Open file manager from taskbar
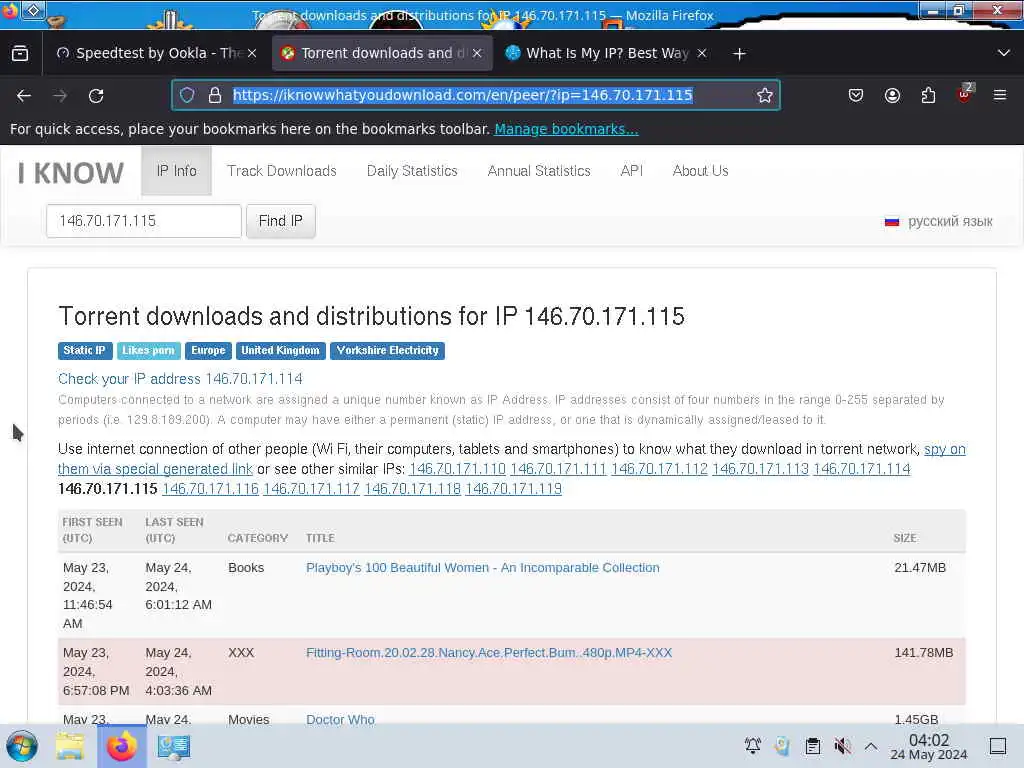Screen dimensions: 1024x768 click(70, 746)
